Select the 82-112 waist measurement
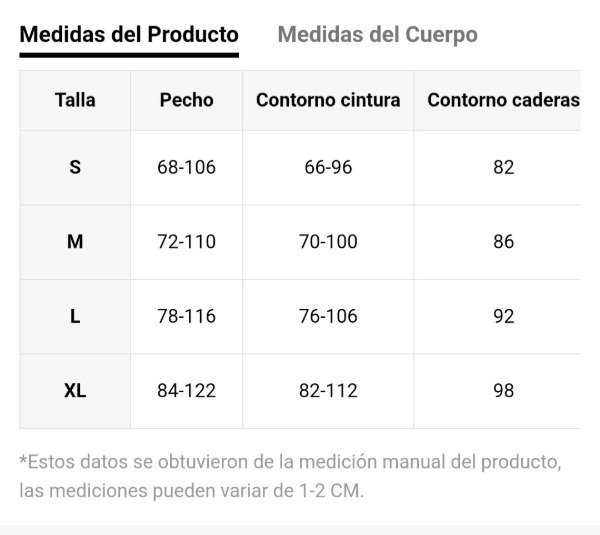The height and width of the screenshot is (535, 600). click(328, 391)
